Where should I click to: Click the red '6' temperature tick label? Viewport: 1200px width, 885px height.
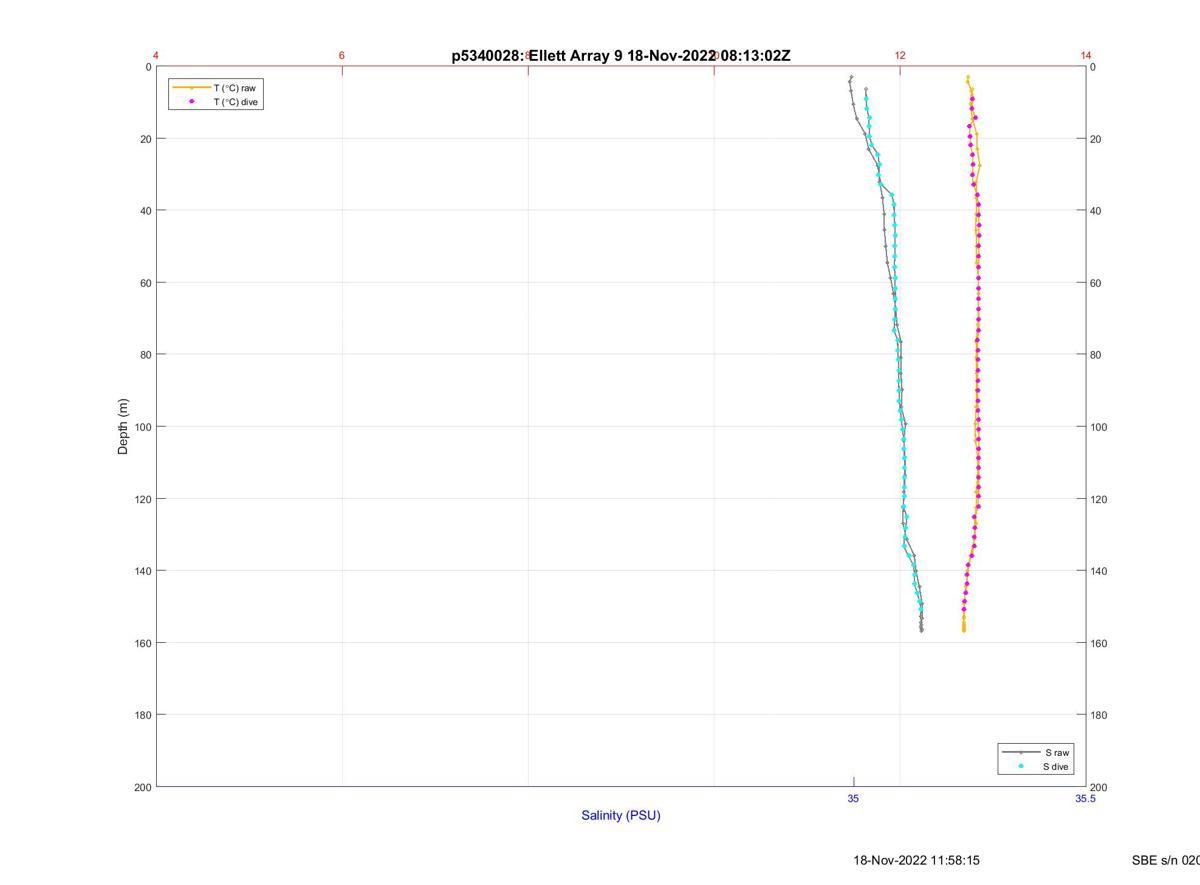coord(342,56)
